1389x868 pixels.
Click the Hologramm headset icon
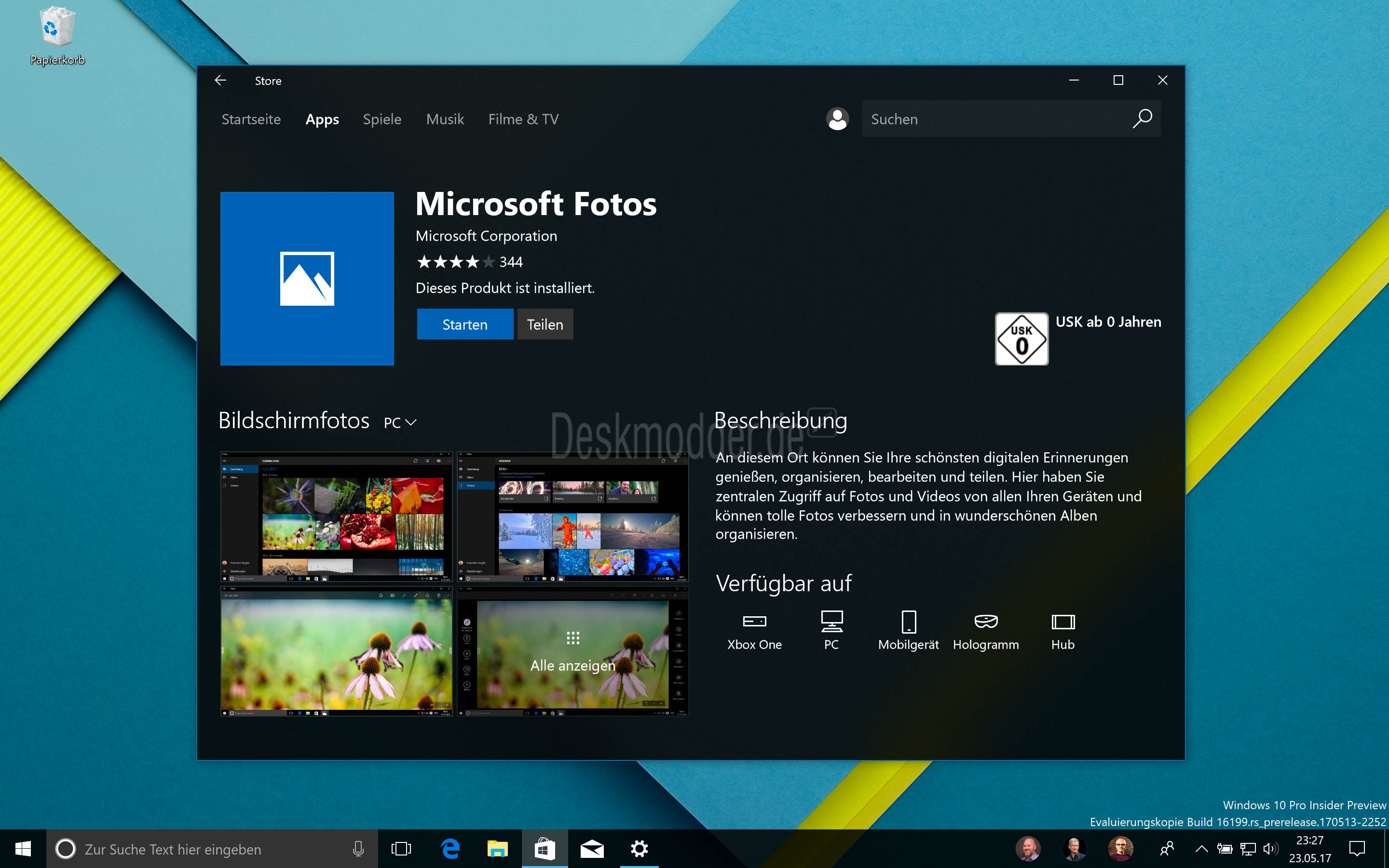point(986,621)
